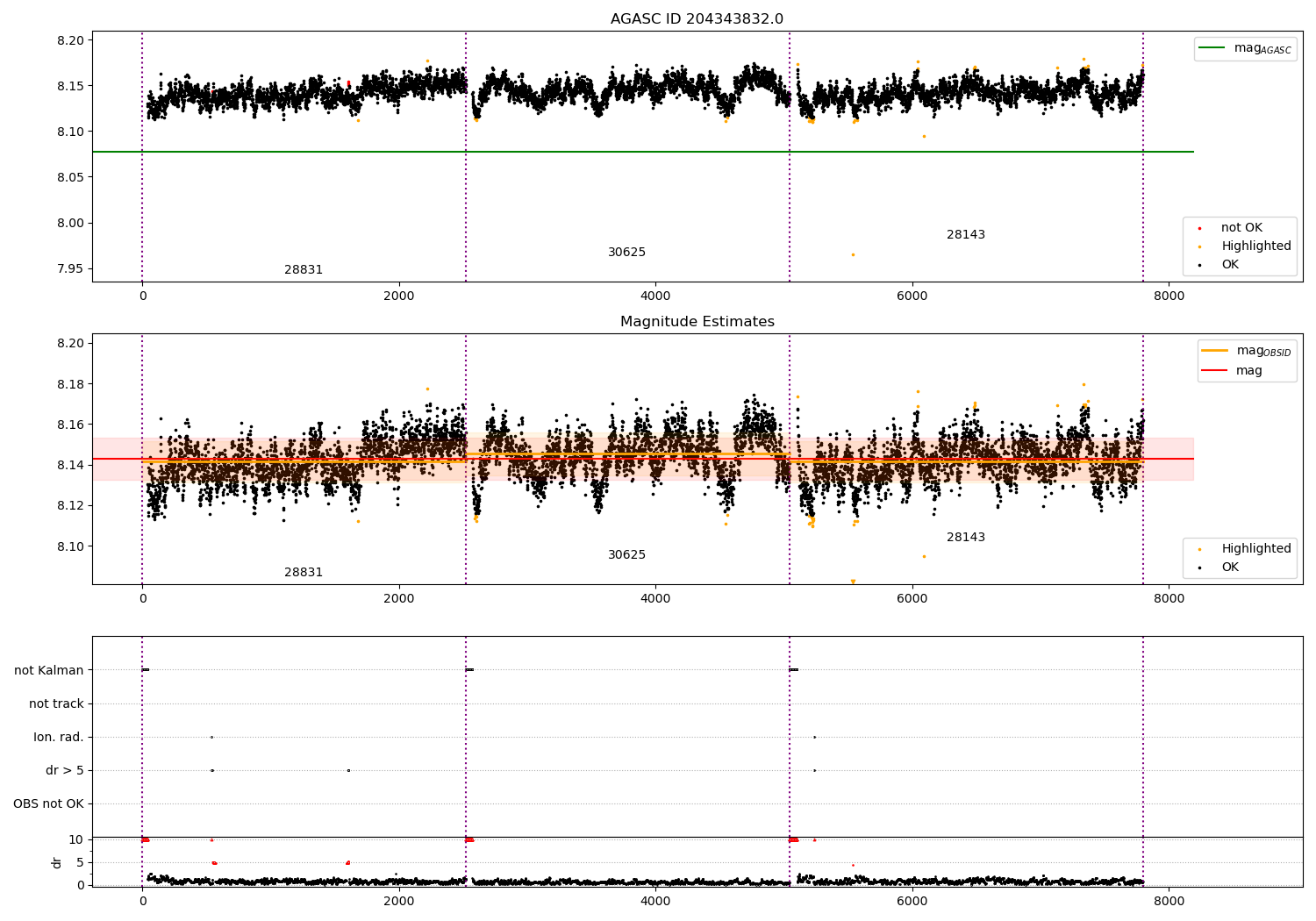
Task: Click the mag OBSID legend label
Action: click(x=1263, y=351)
